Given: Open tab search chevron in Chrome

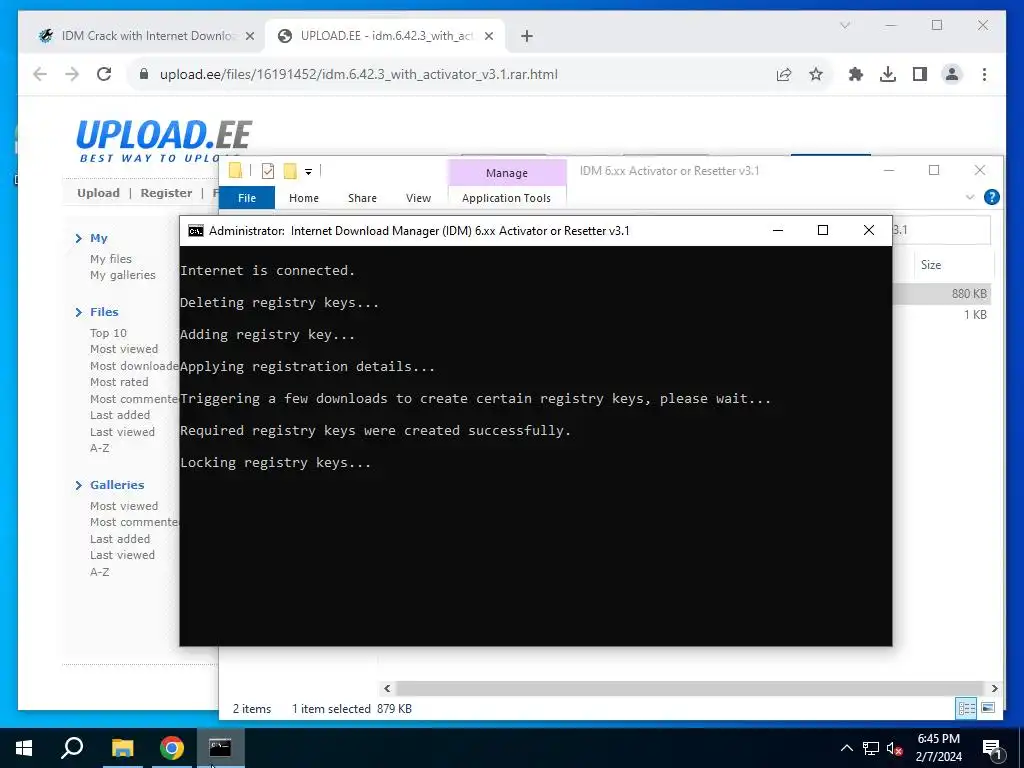Looking at the screenshot, I should tap(844, 25).
